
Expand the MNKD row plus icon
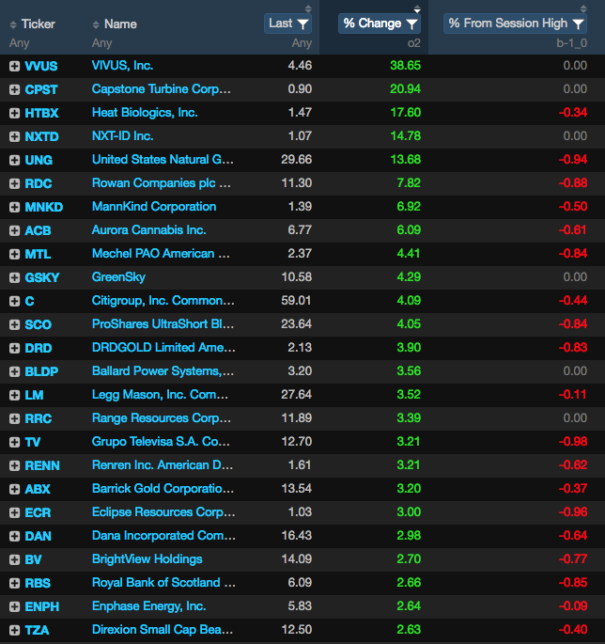(14, 207)
